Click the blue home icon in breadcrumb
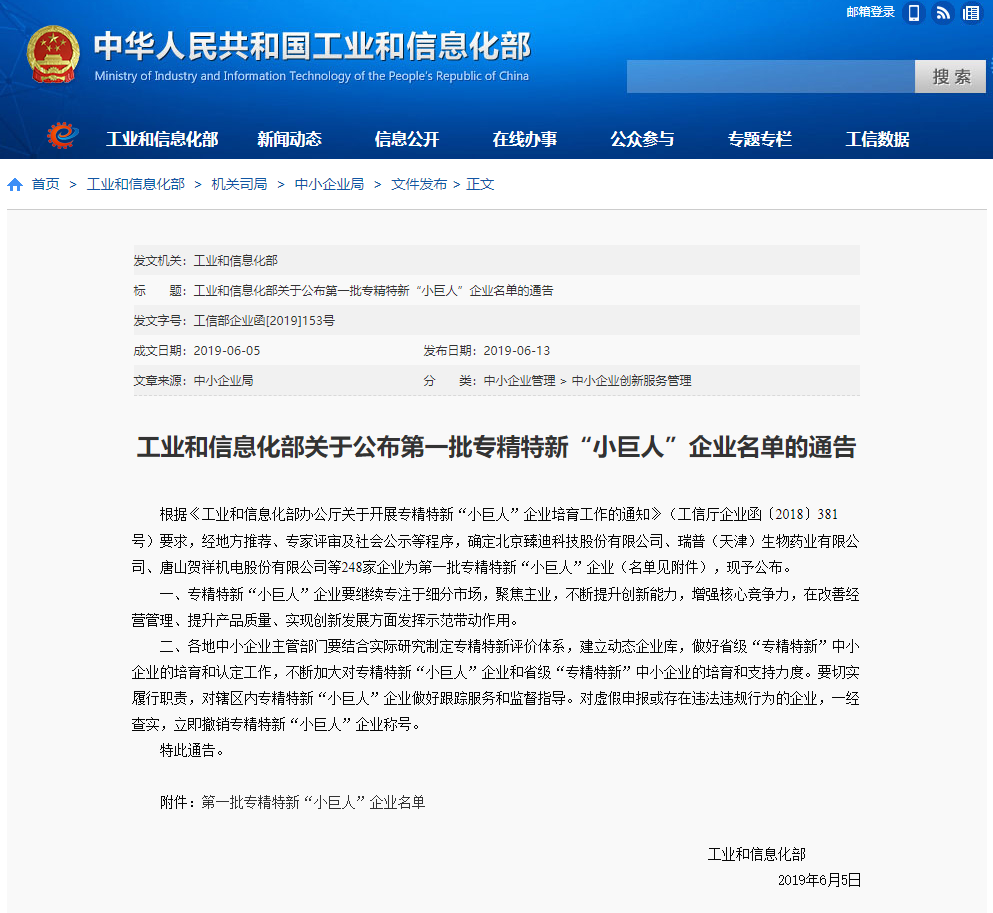Viewport: 993px width, 913px height. [x=15, y=185]
